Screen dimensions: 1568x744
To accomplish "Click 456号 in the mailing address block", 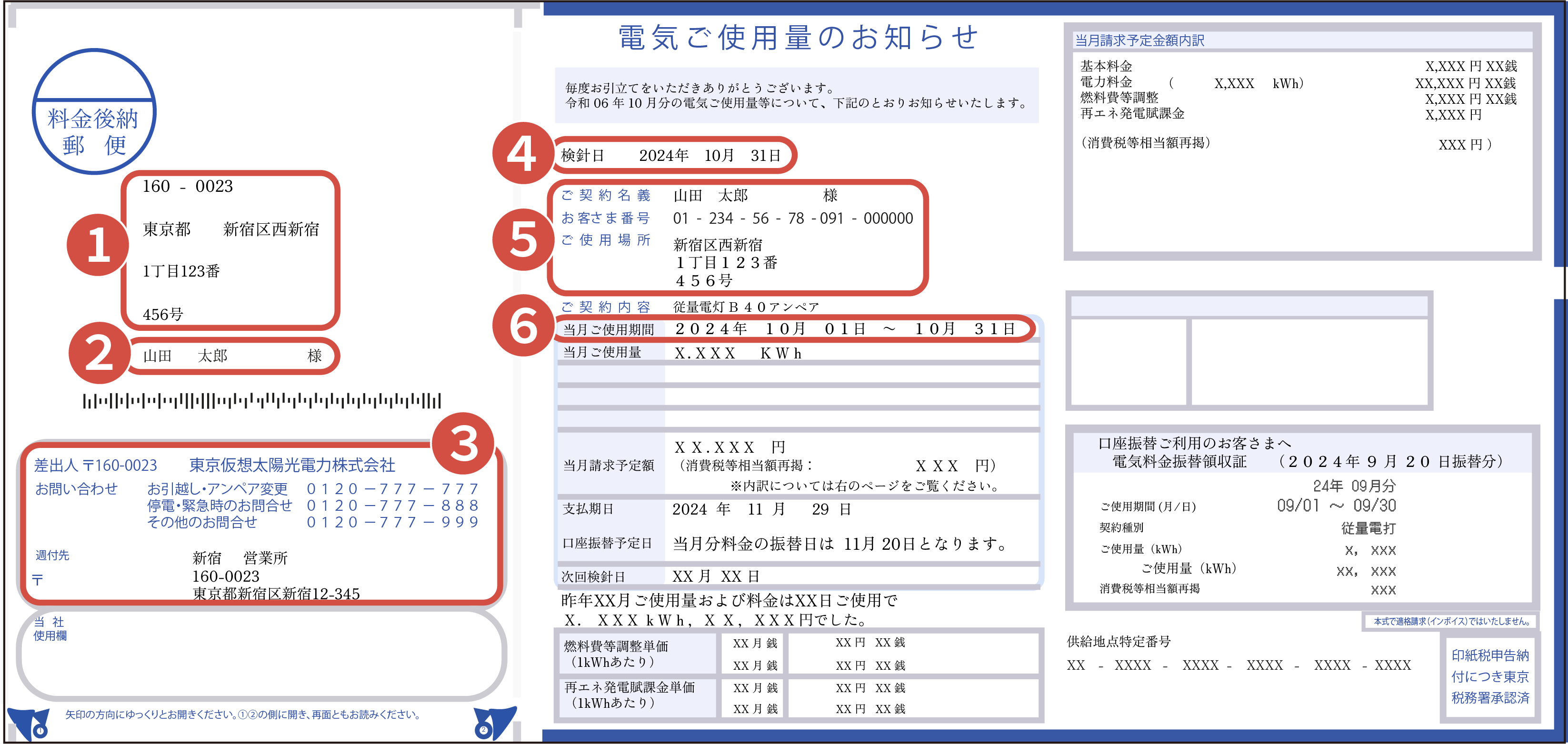I will [x=162, y=315].
